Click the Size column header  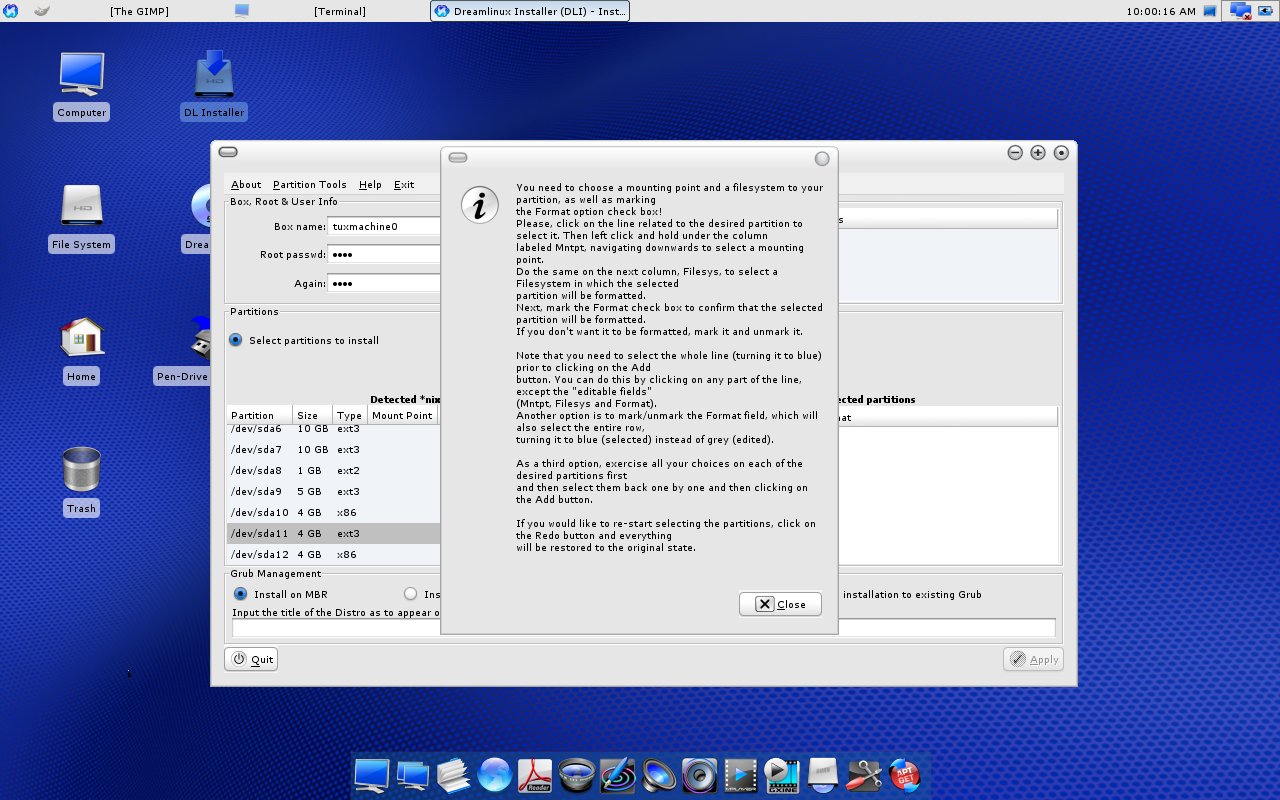click(312, 415)
